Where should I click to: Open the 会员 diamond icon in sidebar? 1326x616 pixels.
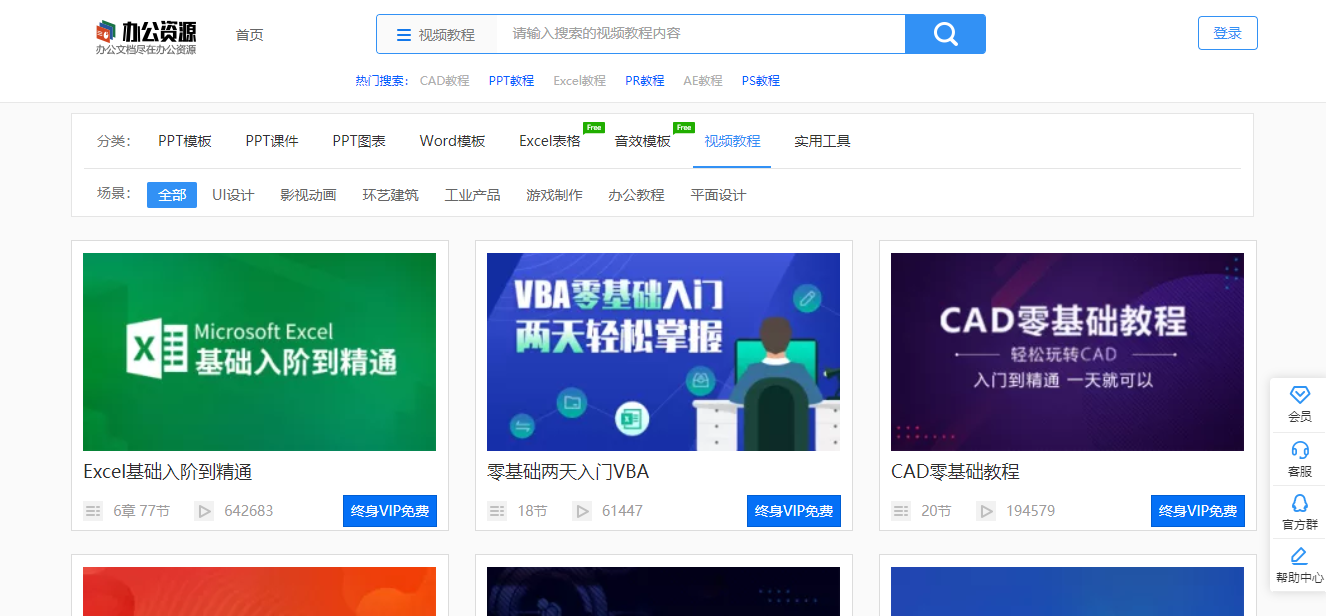coord(1299,396)
